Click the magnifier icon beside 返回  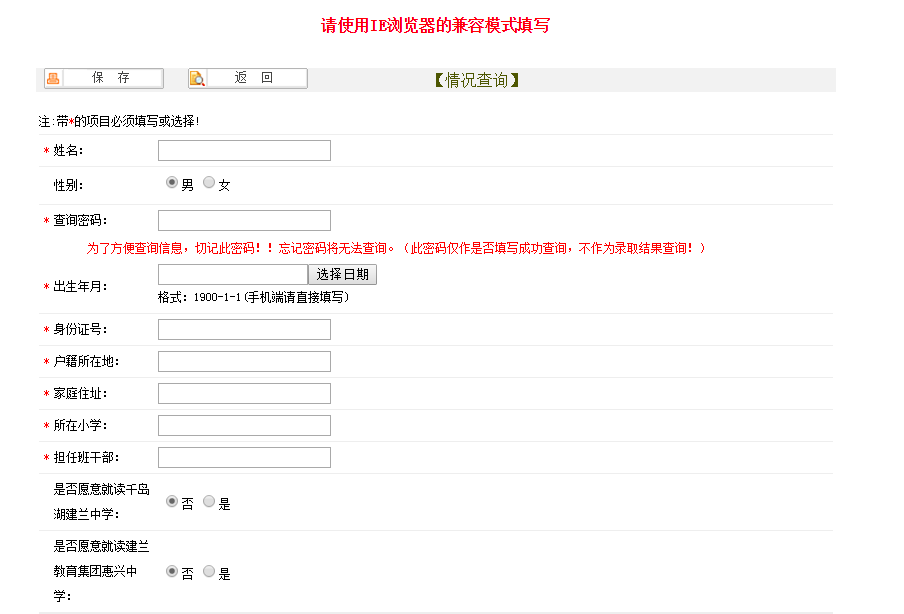(x=197, y=79)
